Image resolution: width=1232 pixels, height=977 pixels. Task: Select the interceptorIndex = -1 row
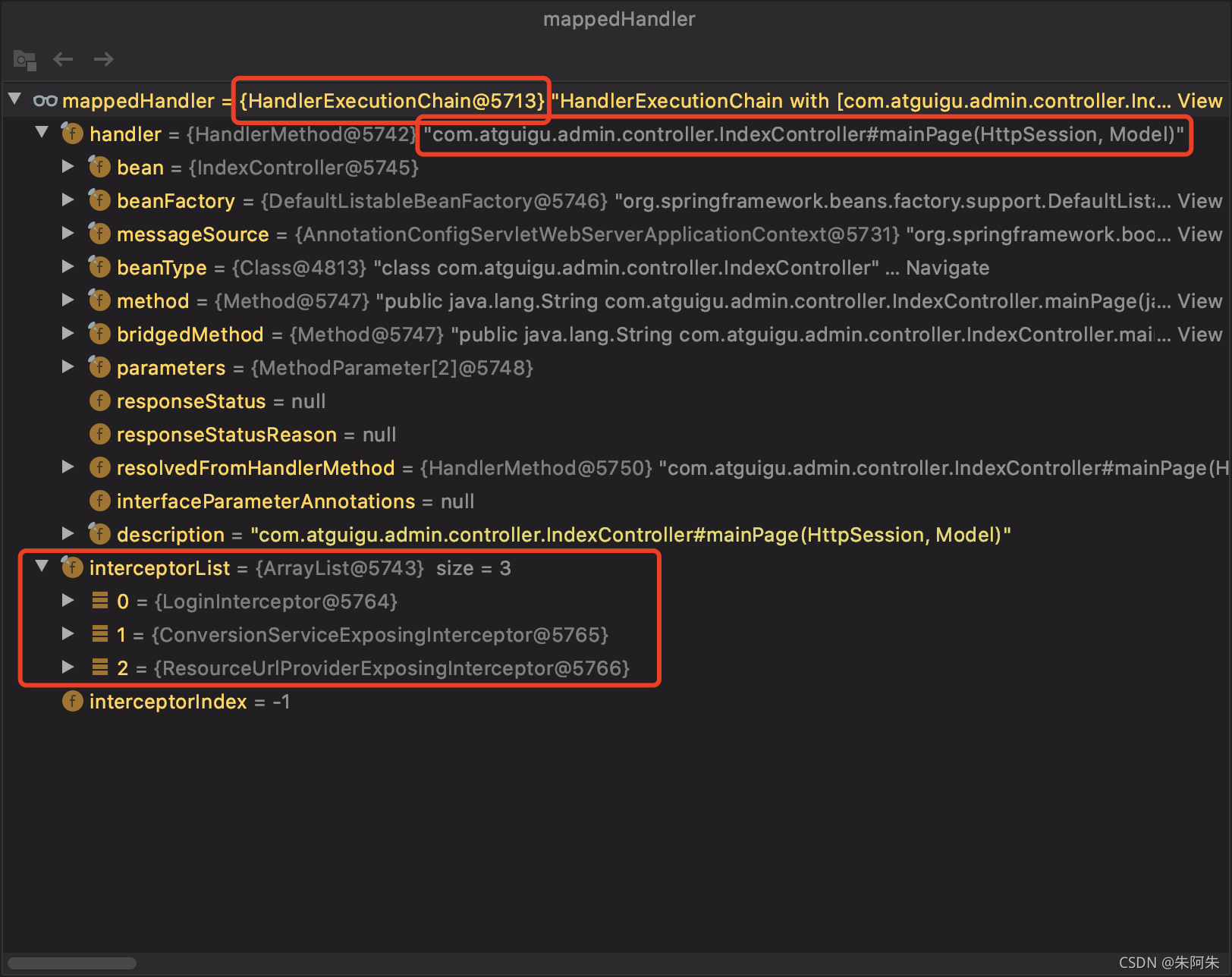point(616,702)
